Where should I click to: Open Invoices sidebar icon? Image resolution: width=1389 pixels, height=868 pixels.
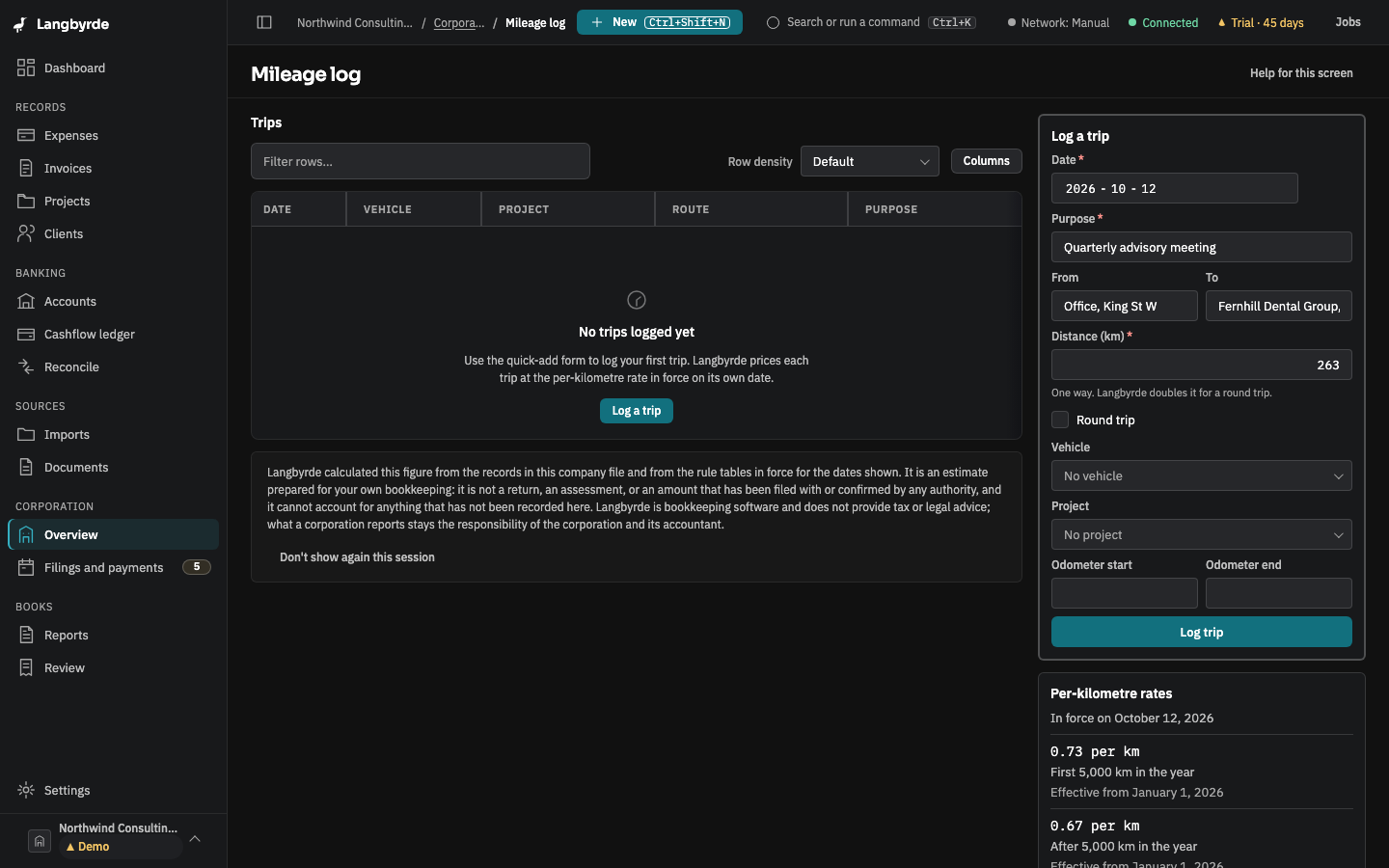click(x=26, y=168)
